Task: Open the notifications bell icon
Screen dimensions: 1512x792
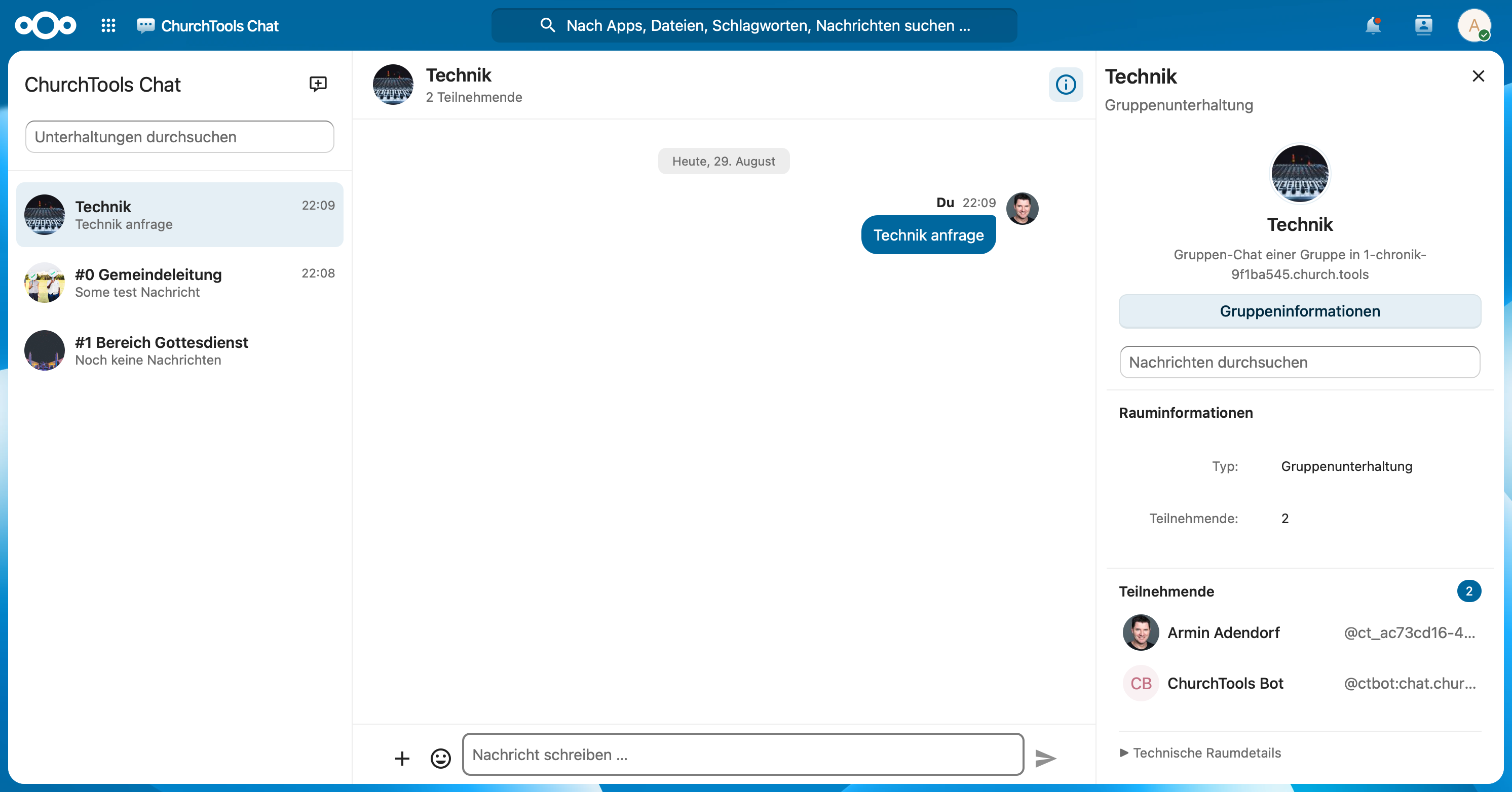Action: pos(1372,25)
